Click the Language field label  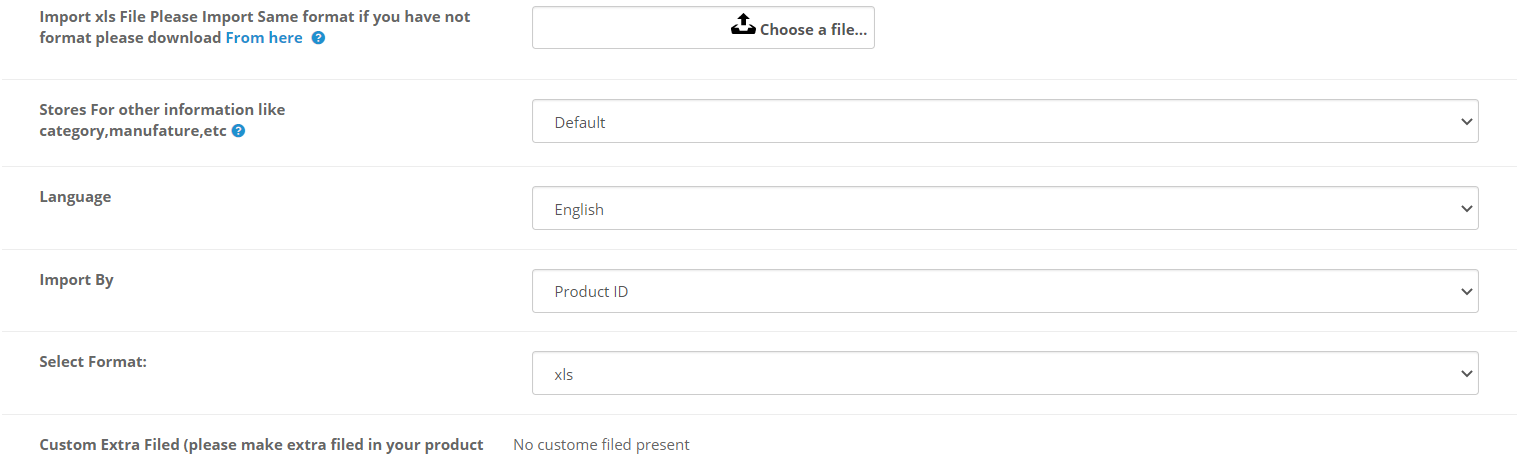point(75,197)
